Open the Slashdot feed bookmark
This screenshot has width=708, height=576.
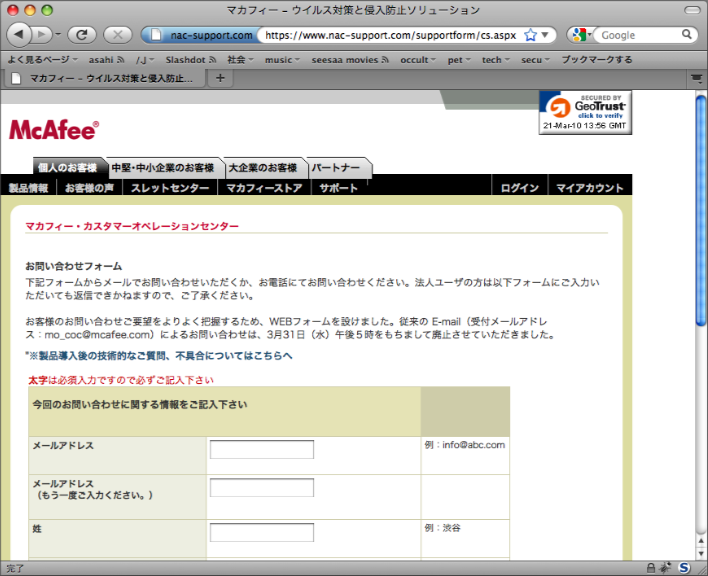point(191,60)
